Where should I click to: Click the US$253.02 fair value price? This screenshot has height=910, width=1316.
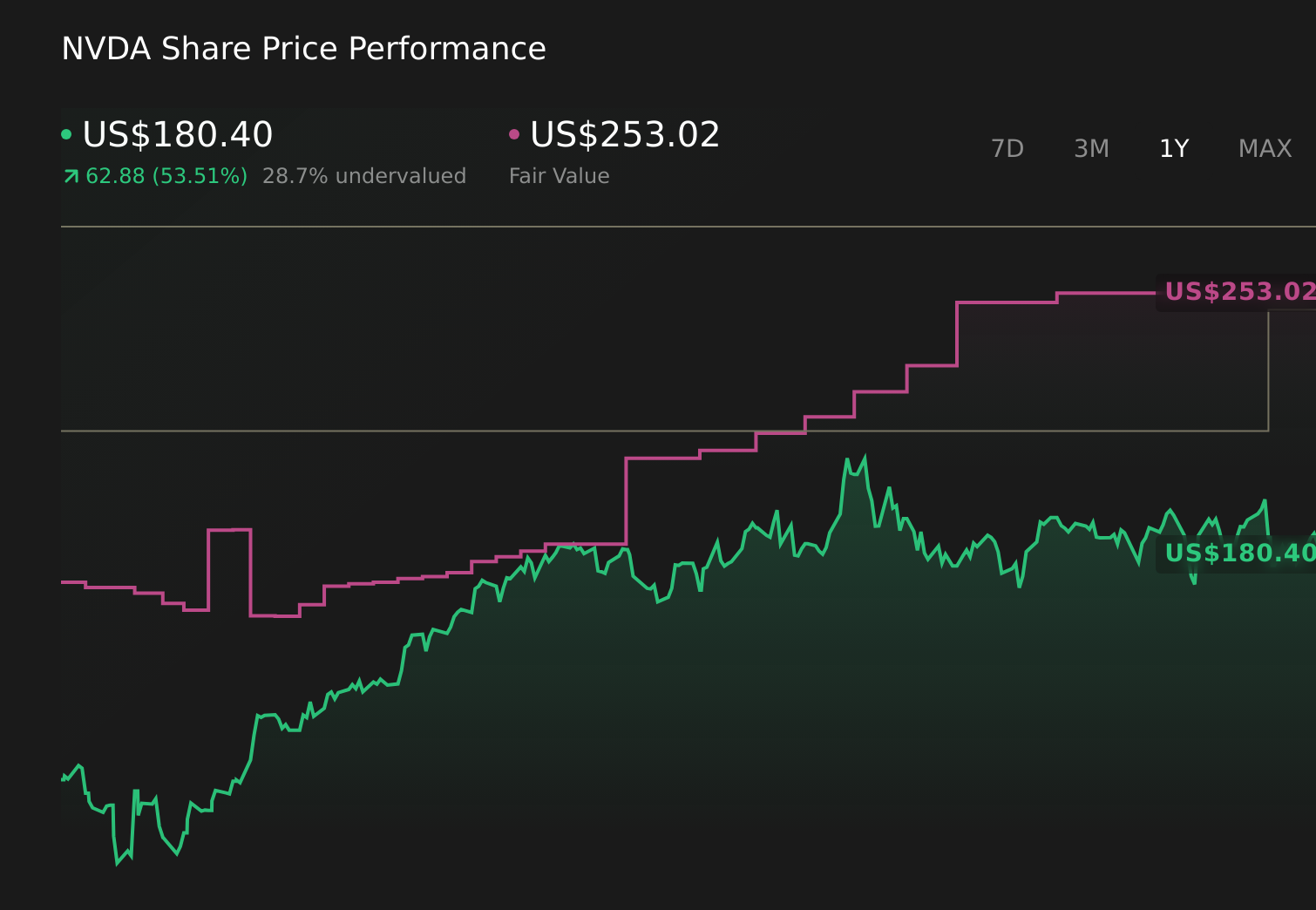point(624,134)
